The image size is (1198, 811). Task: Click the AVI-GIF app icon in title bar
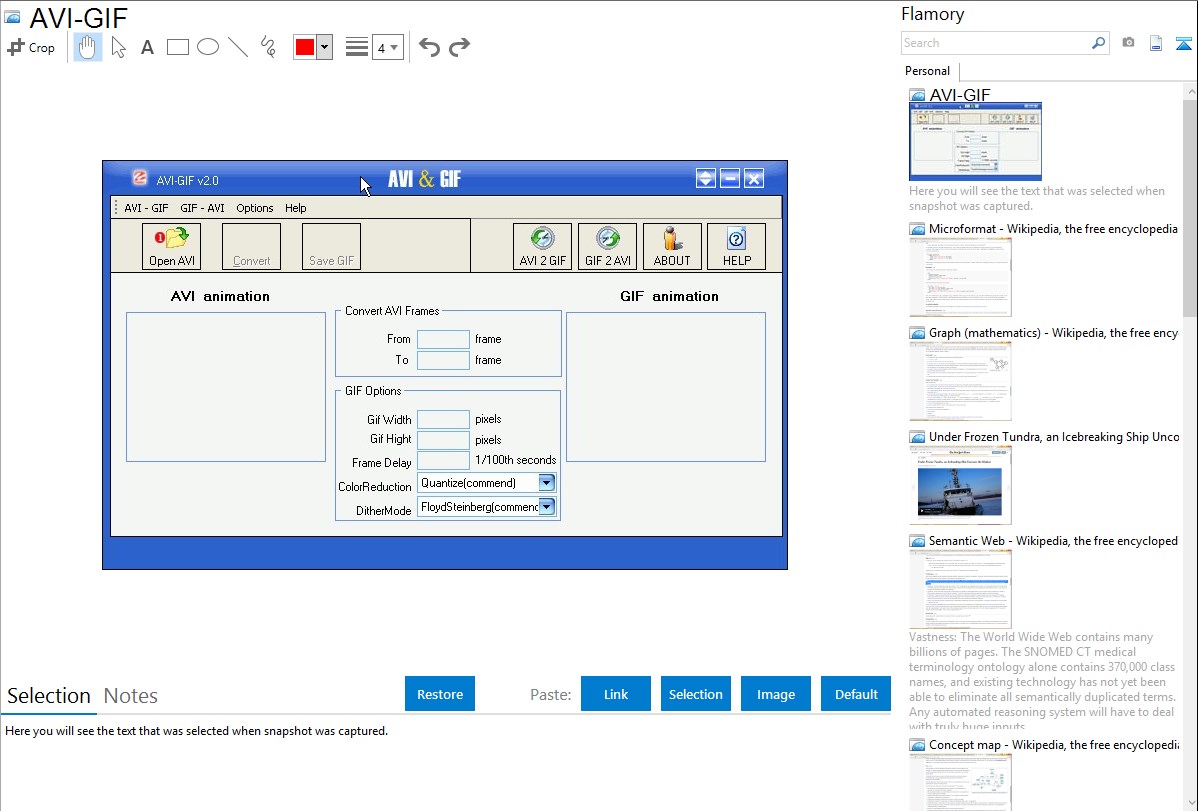(x=139, y=178)
